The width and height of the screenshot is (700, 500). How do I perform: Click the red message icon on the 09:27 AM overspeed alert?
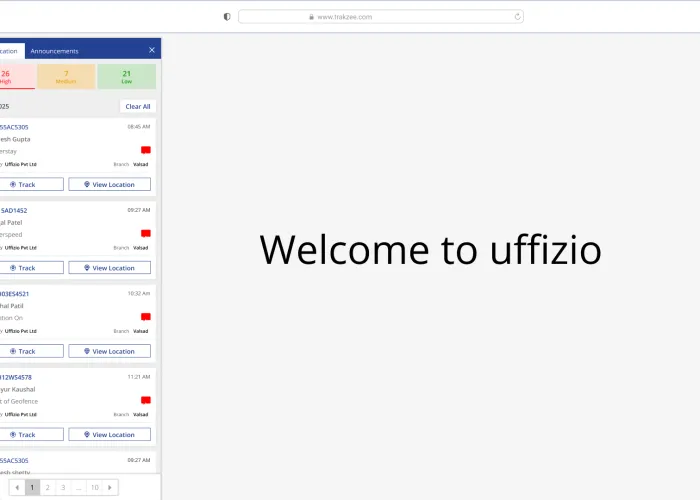[x=145, y=233]
